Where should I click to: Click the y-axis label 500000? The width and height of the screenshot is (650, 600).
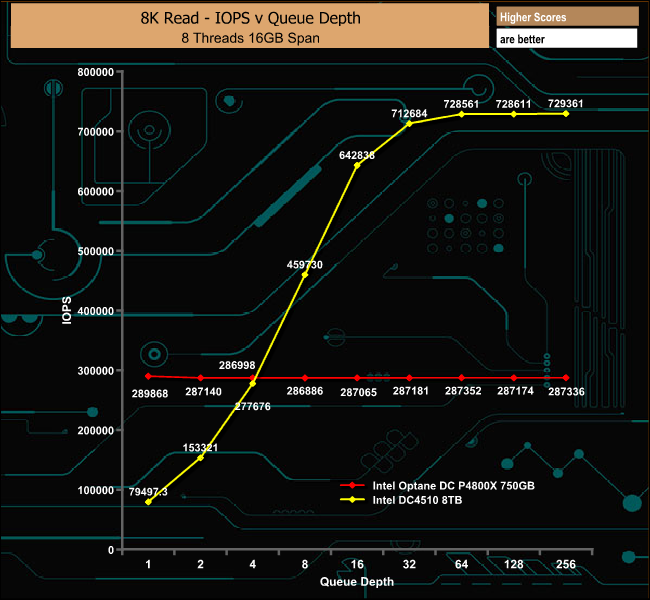(95, 251)
